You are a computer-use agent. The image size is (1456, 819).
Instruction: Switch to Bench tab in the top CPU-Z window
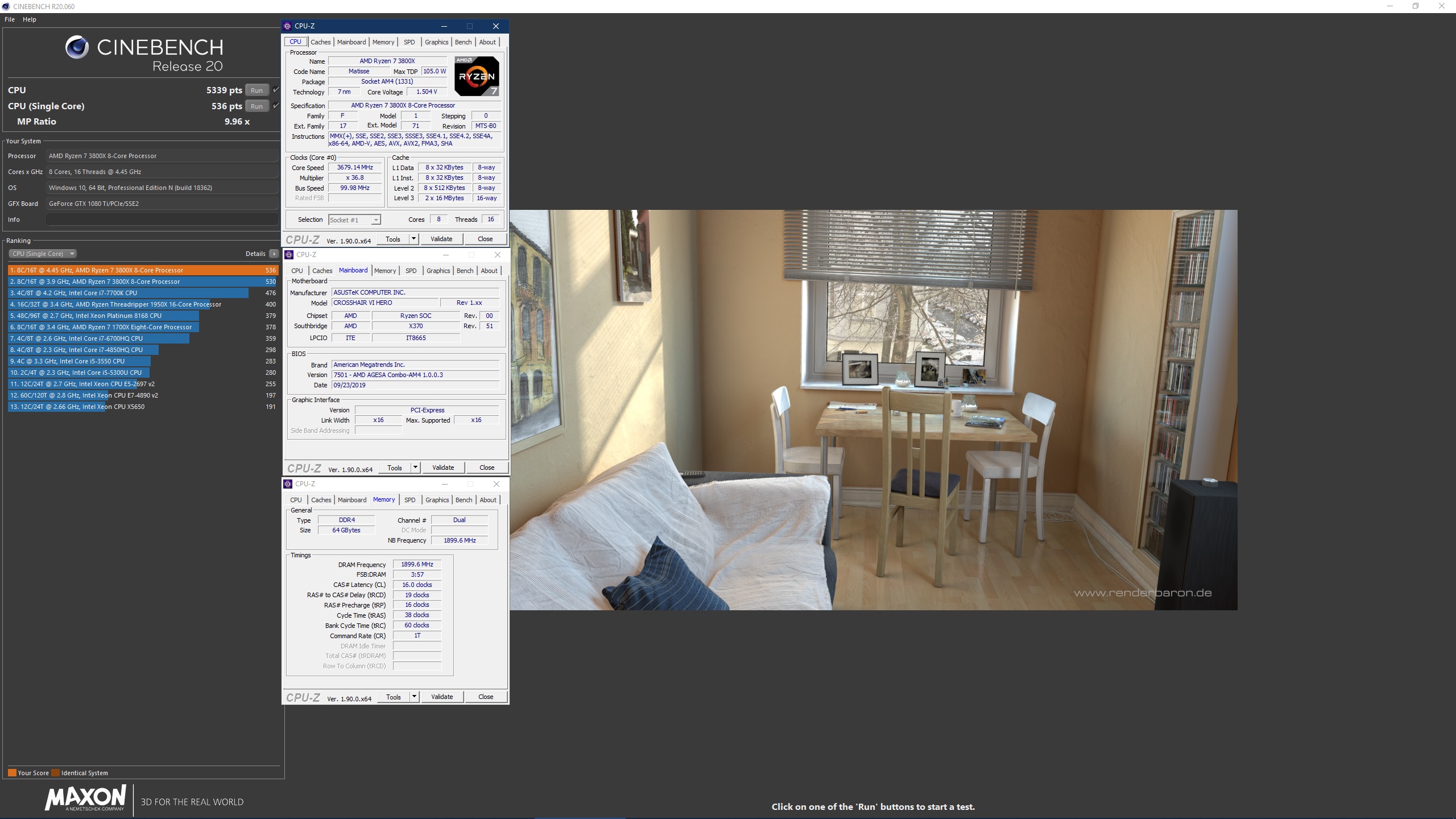point(464,42)
